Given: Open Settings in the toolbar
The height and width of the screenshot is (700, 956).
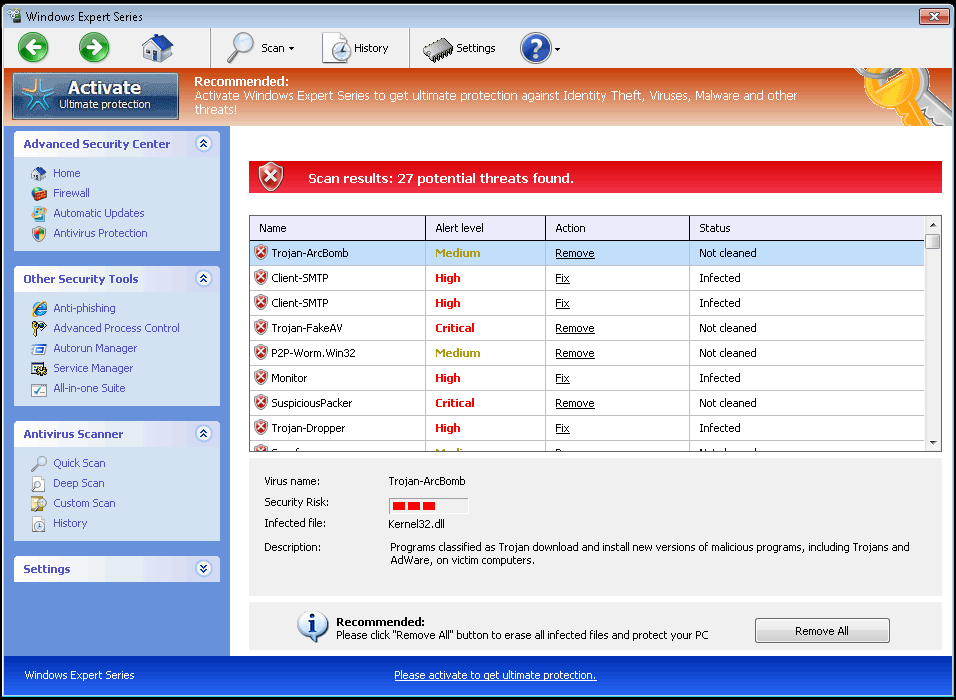Looking at the screenshot, I should (x=460, y=48).
